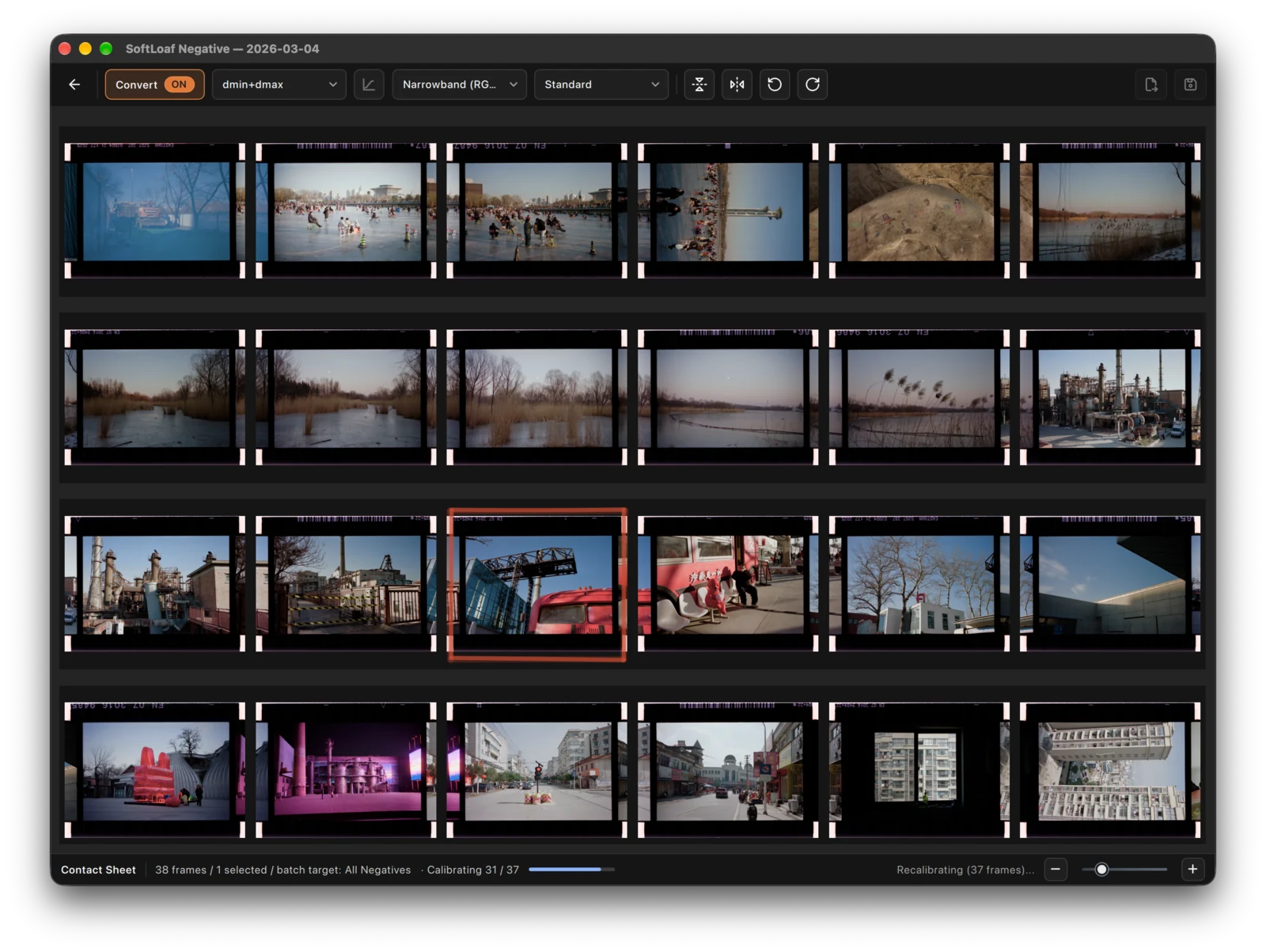1266x952 pixels.
Task: Select the reed grass against sky frame
Action: pos(919,397)
